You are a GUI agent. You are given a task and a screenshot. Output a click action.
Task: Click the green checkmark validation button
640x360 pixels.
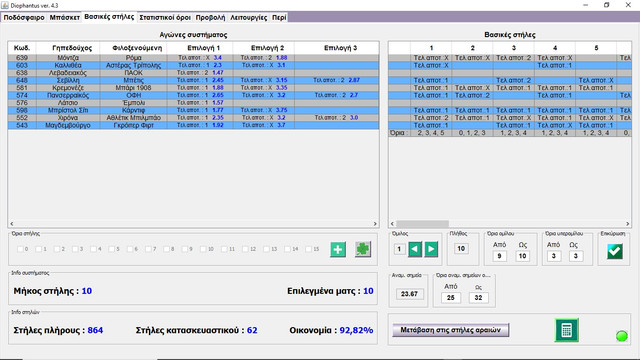click(x=615, y=251)
